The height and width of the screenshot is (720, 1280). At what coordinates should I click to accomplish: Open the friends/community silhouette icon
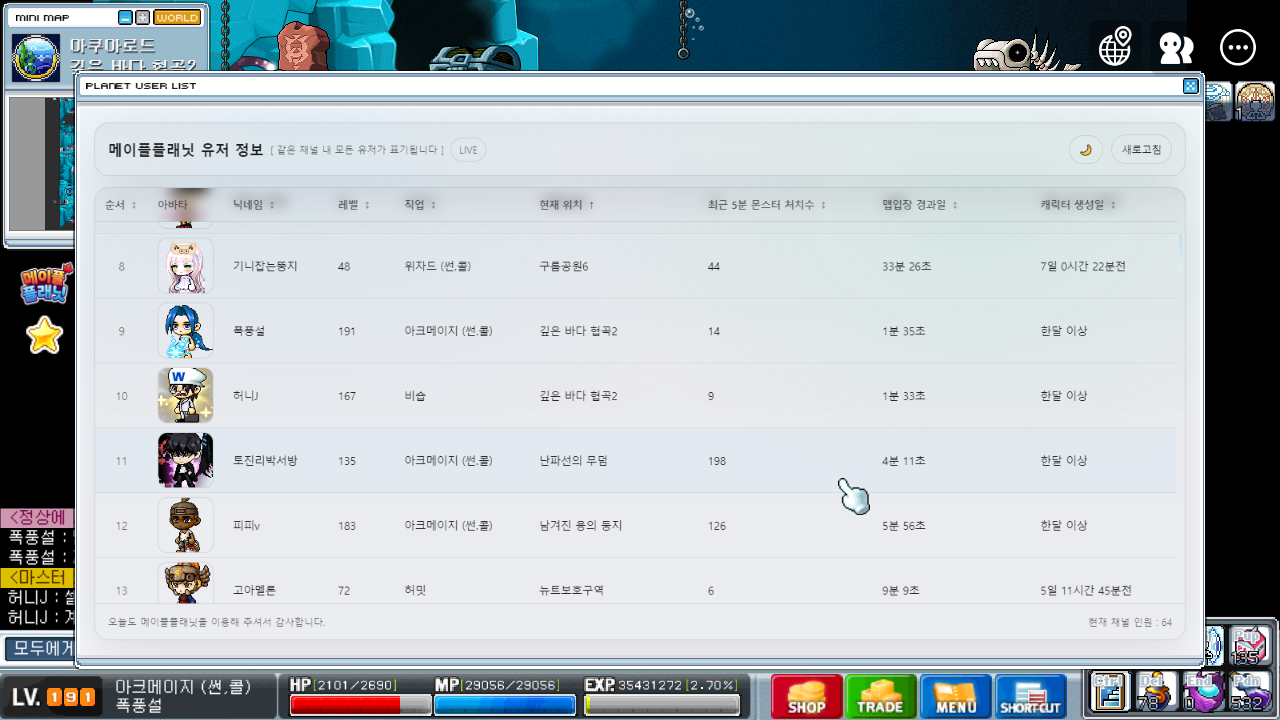(x=1176, y=47)
